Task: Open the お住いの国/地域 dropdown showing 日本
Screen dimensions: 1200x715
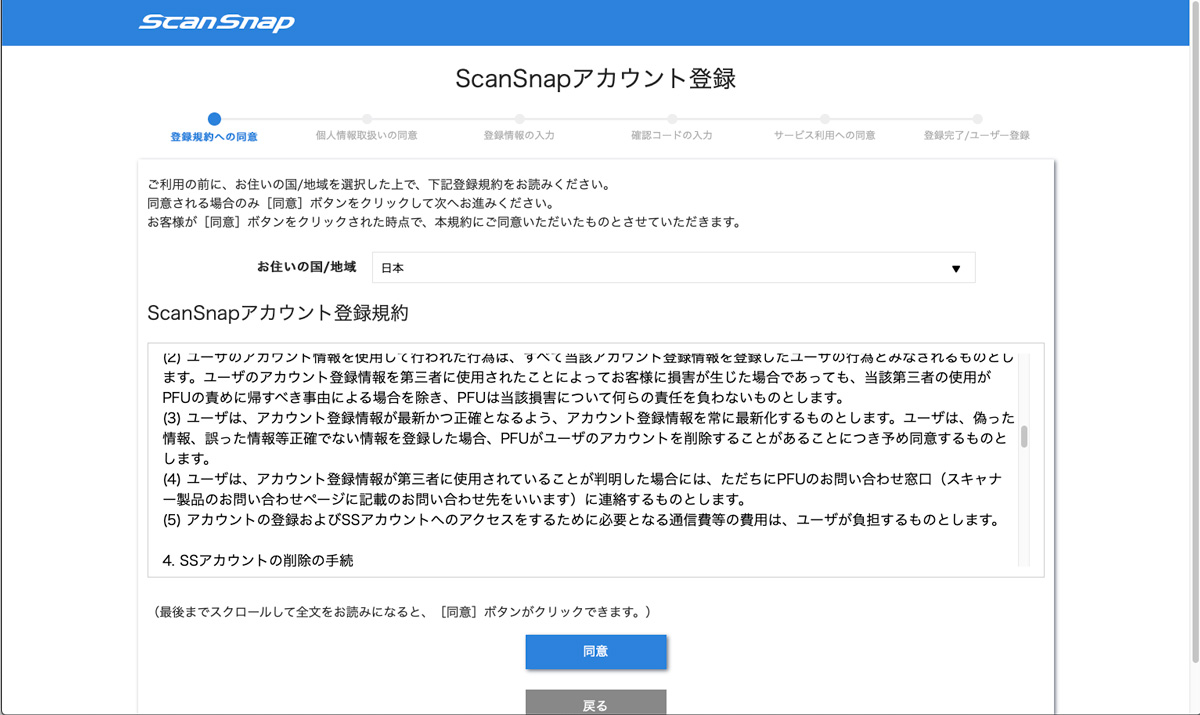Action: [673, 268]
